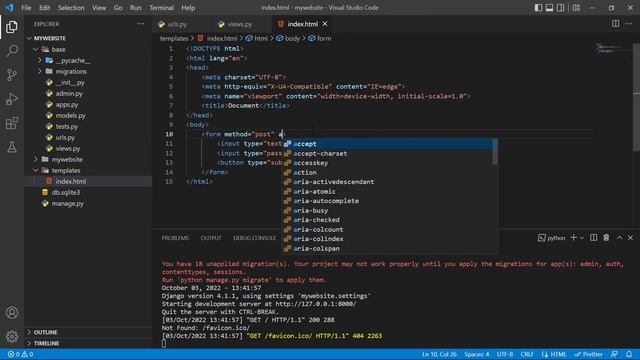Image resolution: width=640 pixels, height=360 pixels.
Task: Open the File menu
Action: [x=26, y=8]
